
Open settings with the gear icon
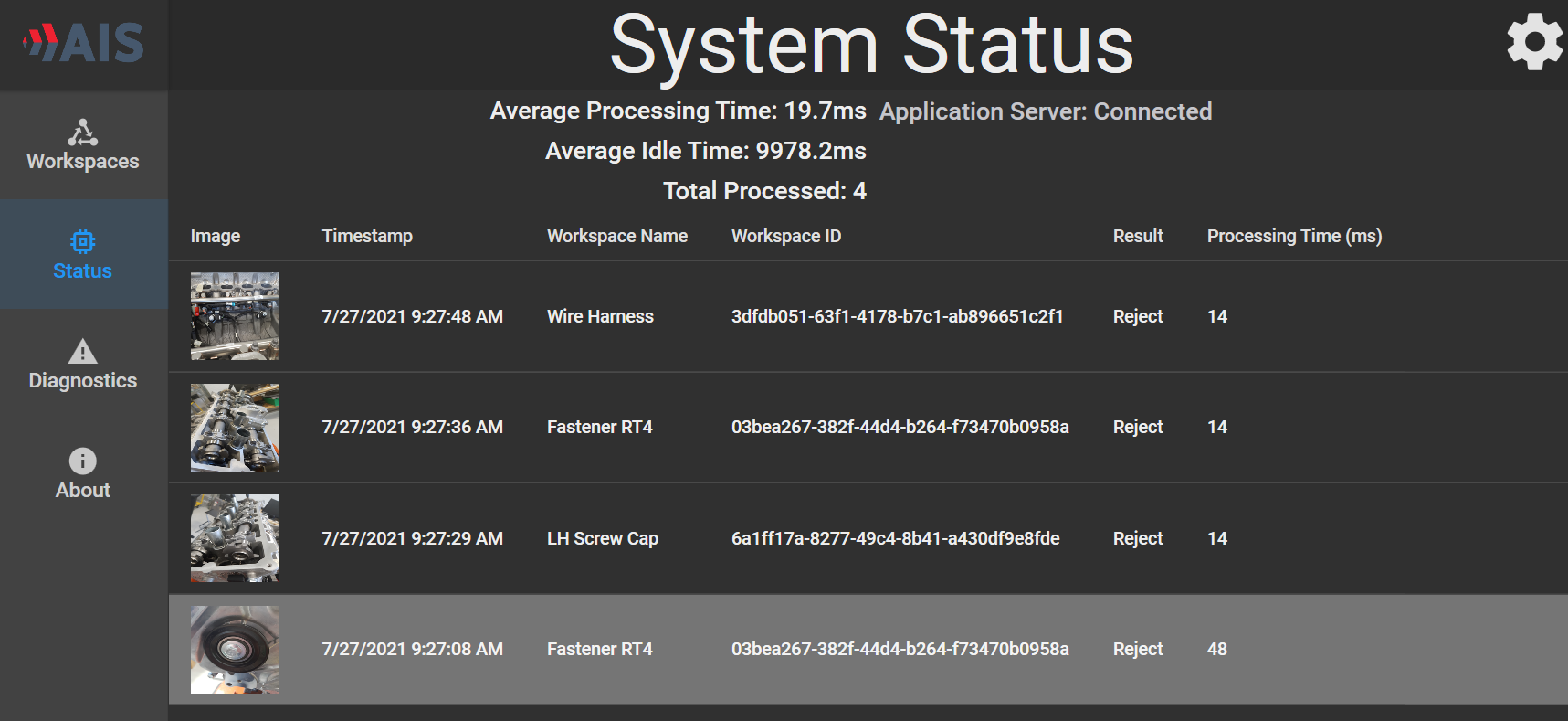[1534, 42]
